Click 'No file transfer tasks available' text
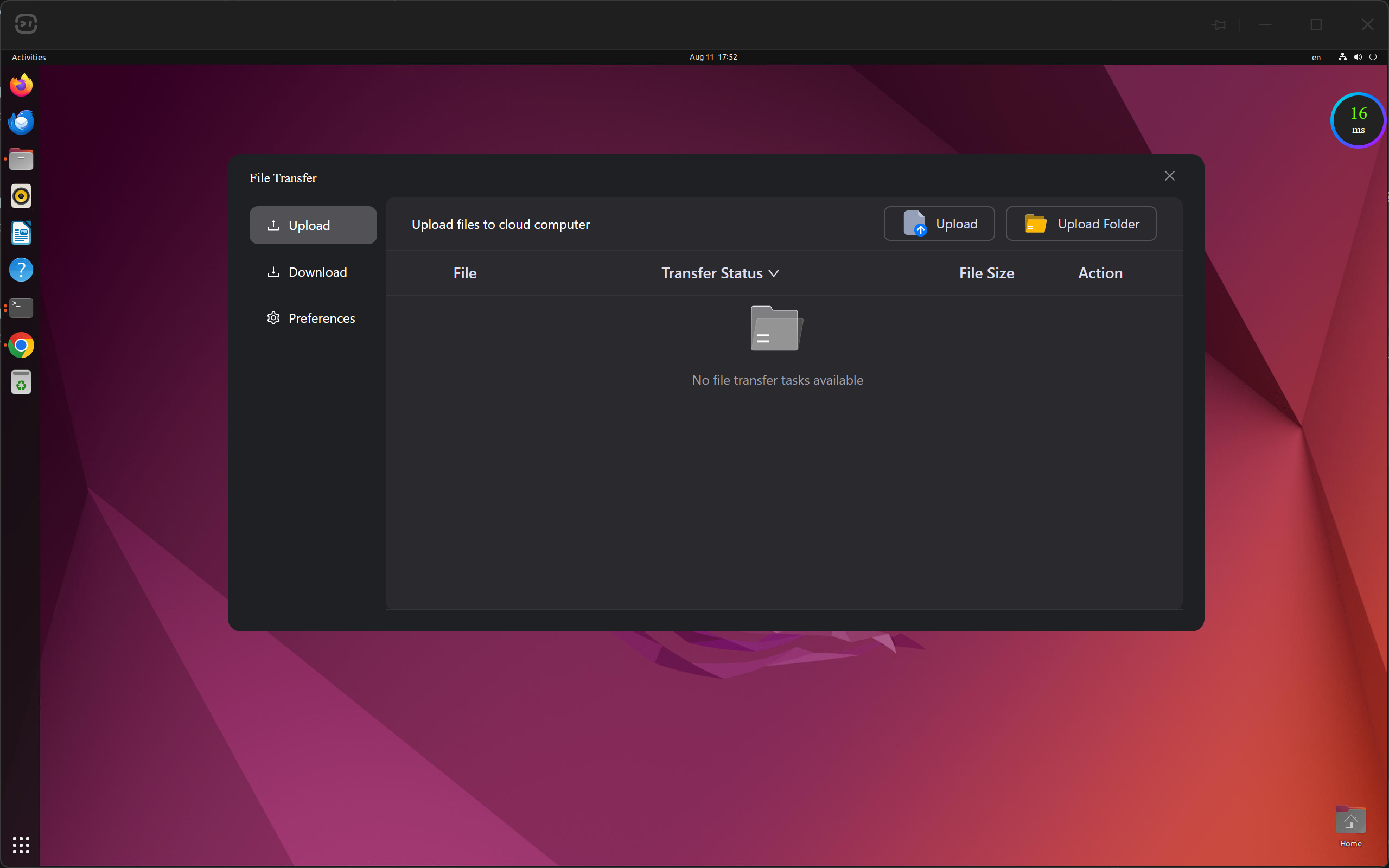 [777, 380]
